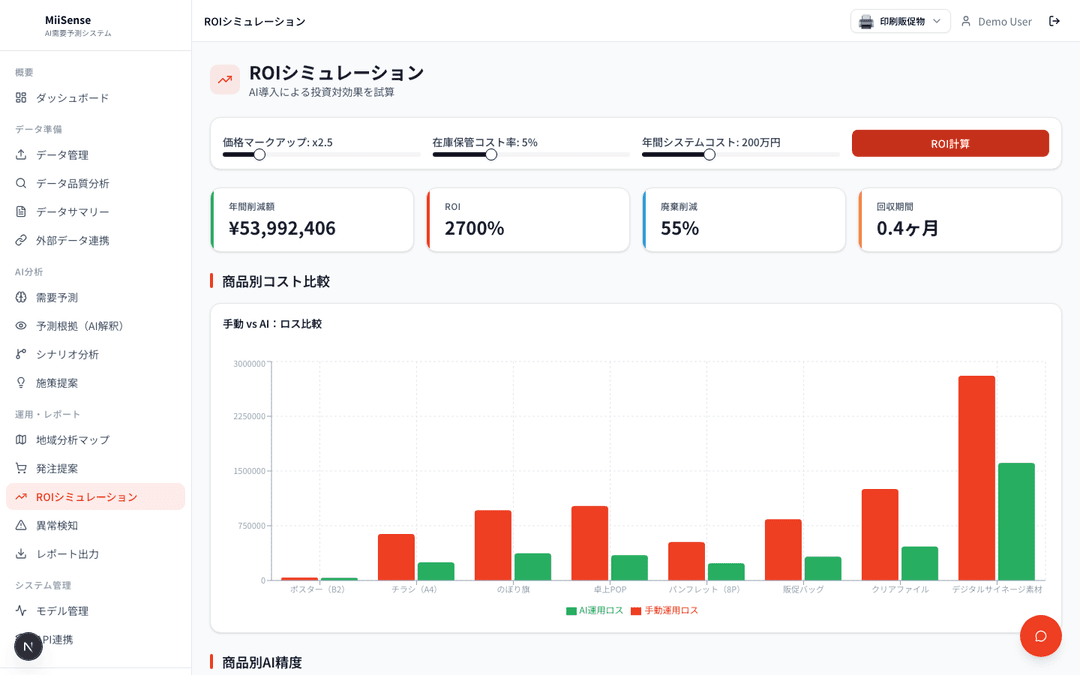The height and width of the screenshot is (675, 1080).
Task: Click the warning triangle icon beside 異常検知
Action: (21, 526)
